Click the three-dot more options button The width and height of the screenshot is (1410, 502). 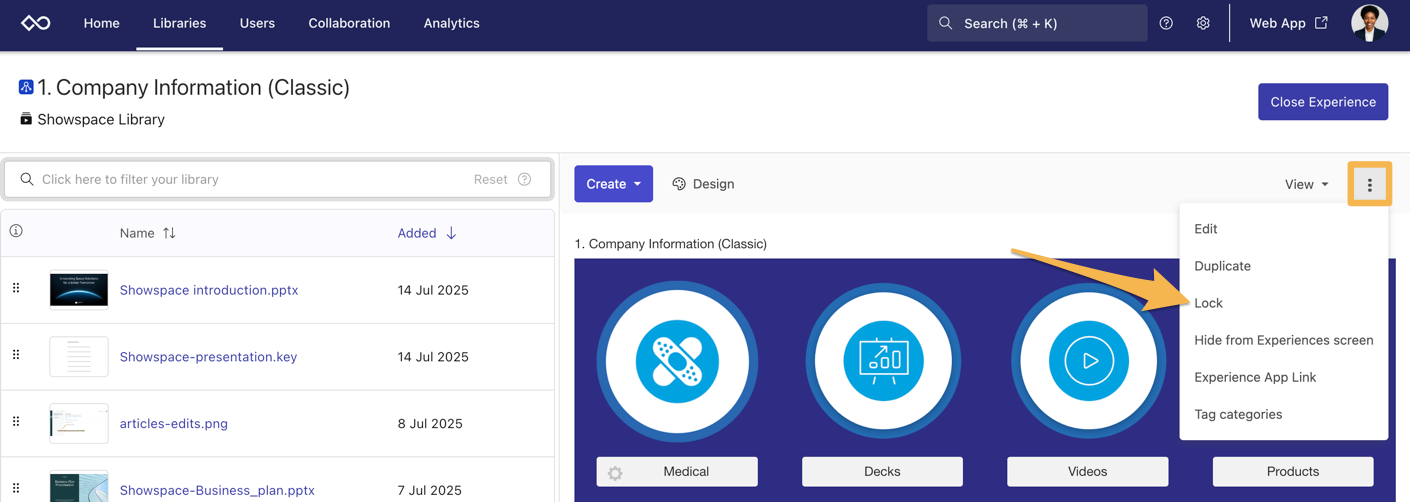pos(1369,184)
